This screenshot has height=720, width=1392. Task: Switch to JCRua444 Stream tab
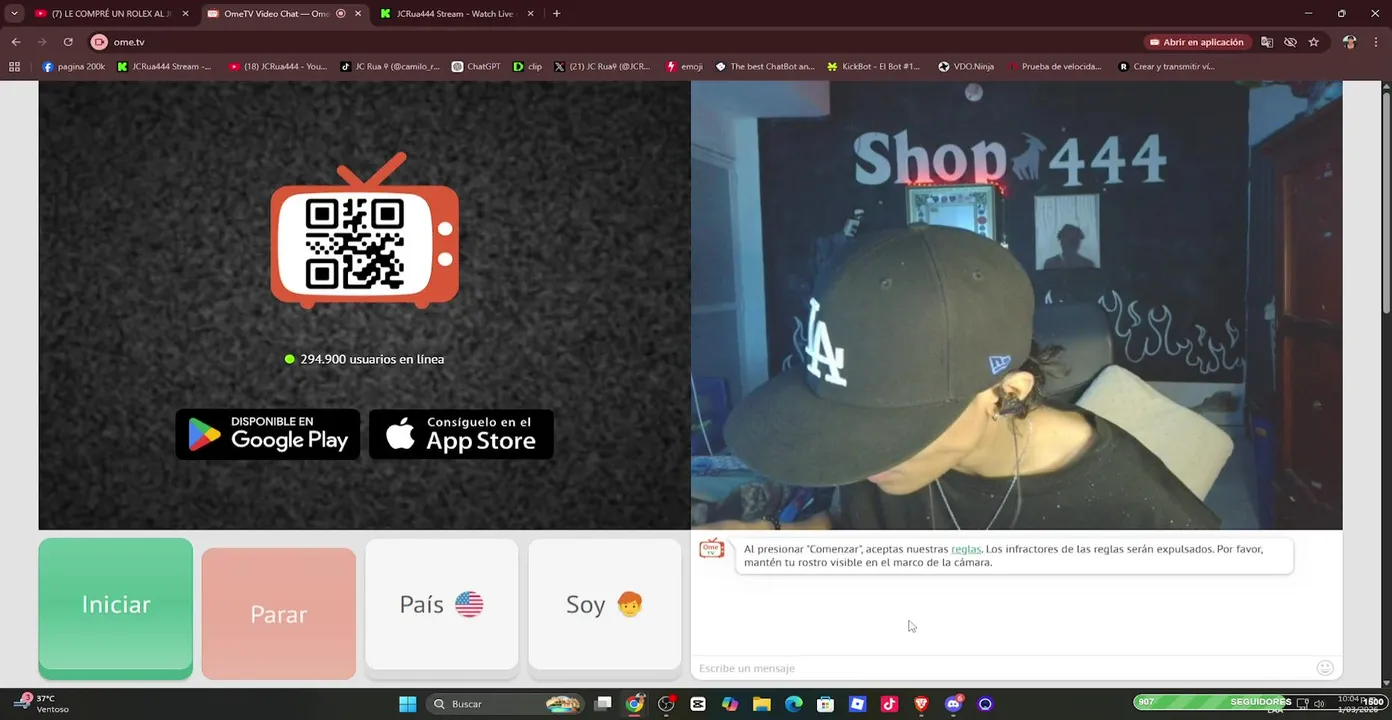pyautogui.click(x=455, y=14)
